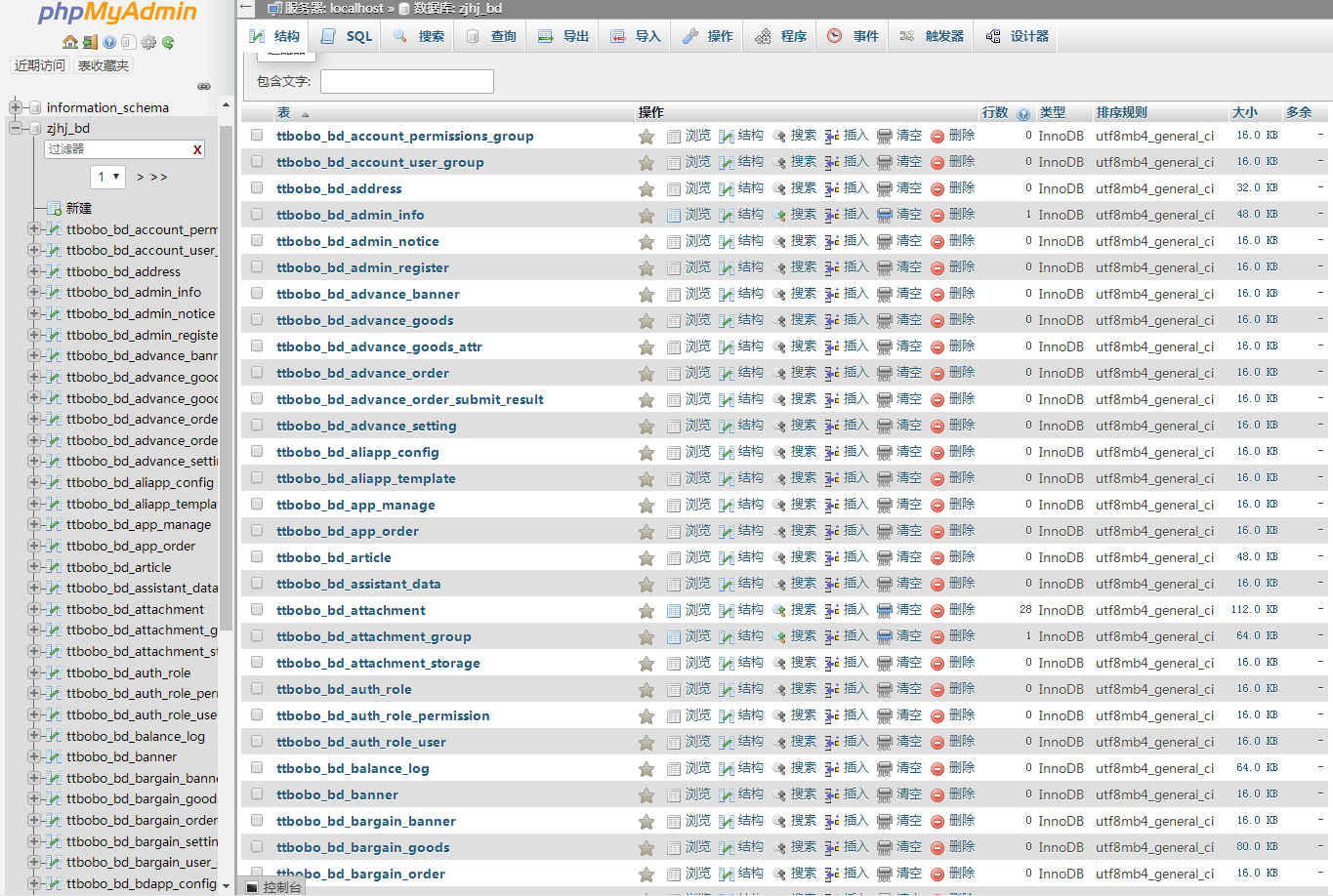Click sort arrow next to 表 header

click(305, 114)
